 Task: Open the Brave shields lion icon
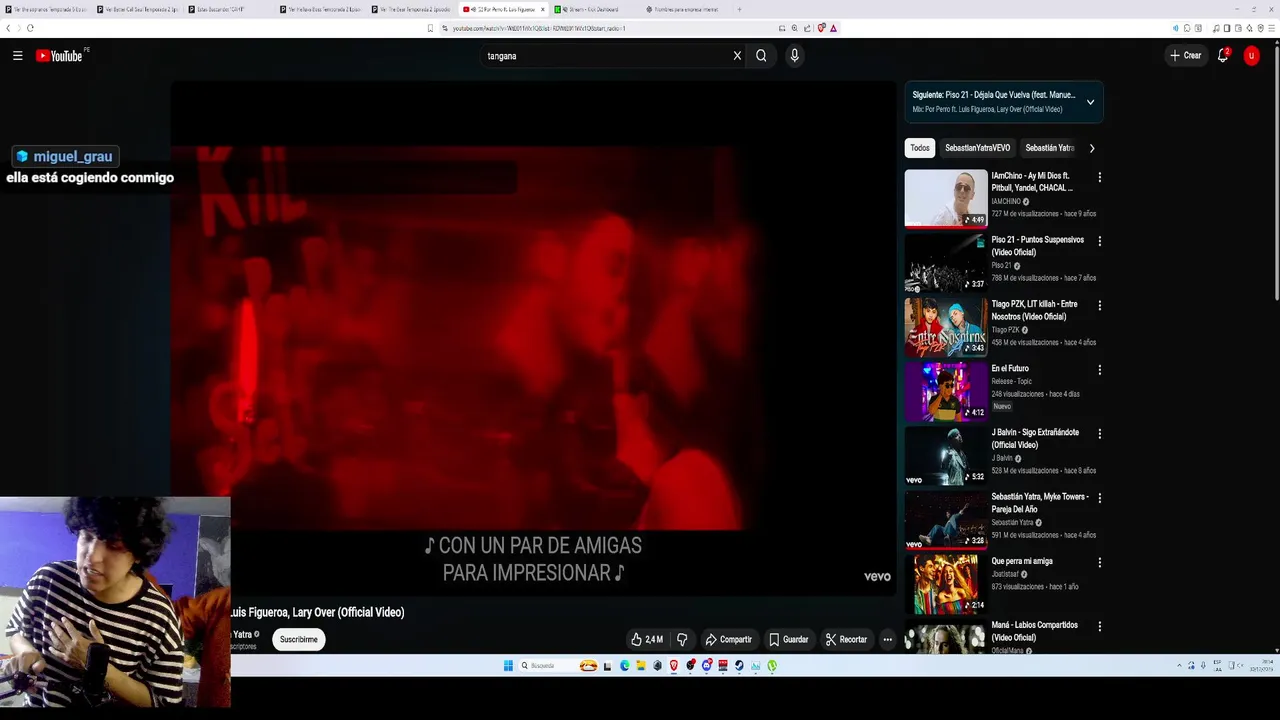pyautogui.click(x=821, y=28)
